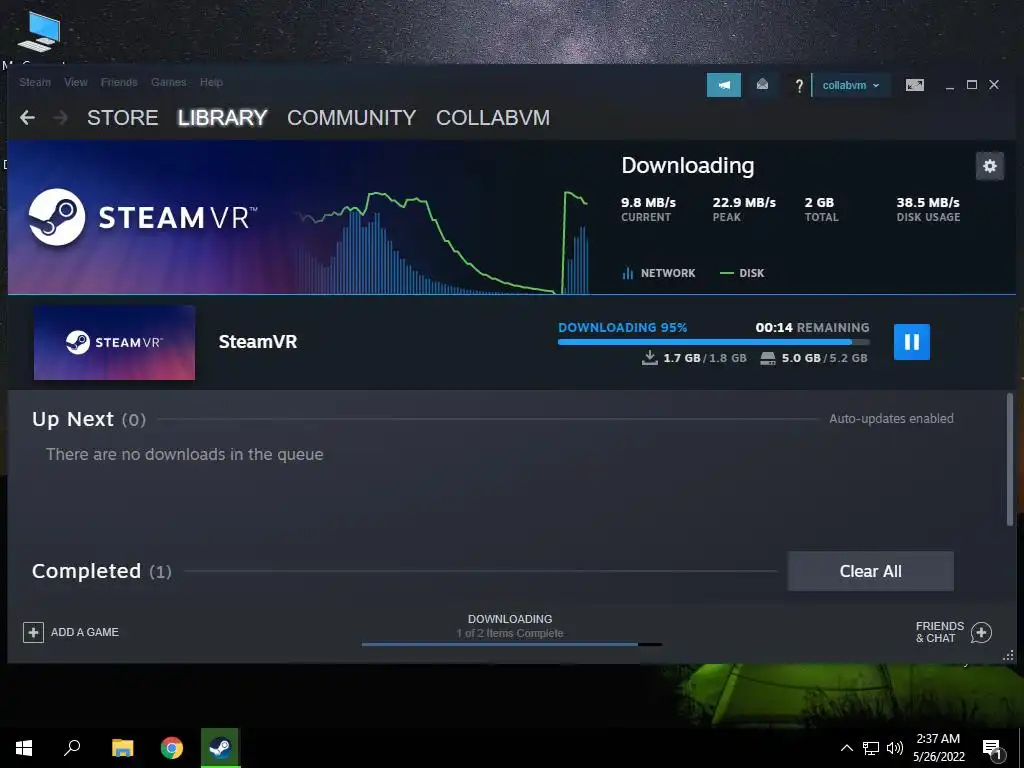This screenshot has height=768, width=1024.
Task: Click the 00:14 REMAINING text
Action: coord(812,327)
